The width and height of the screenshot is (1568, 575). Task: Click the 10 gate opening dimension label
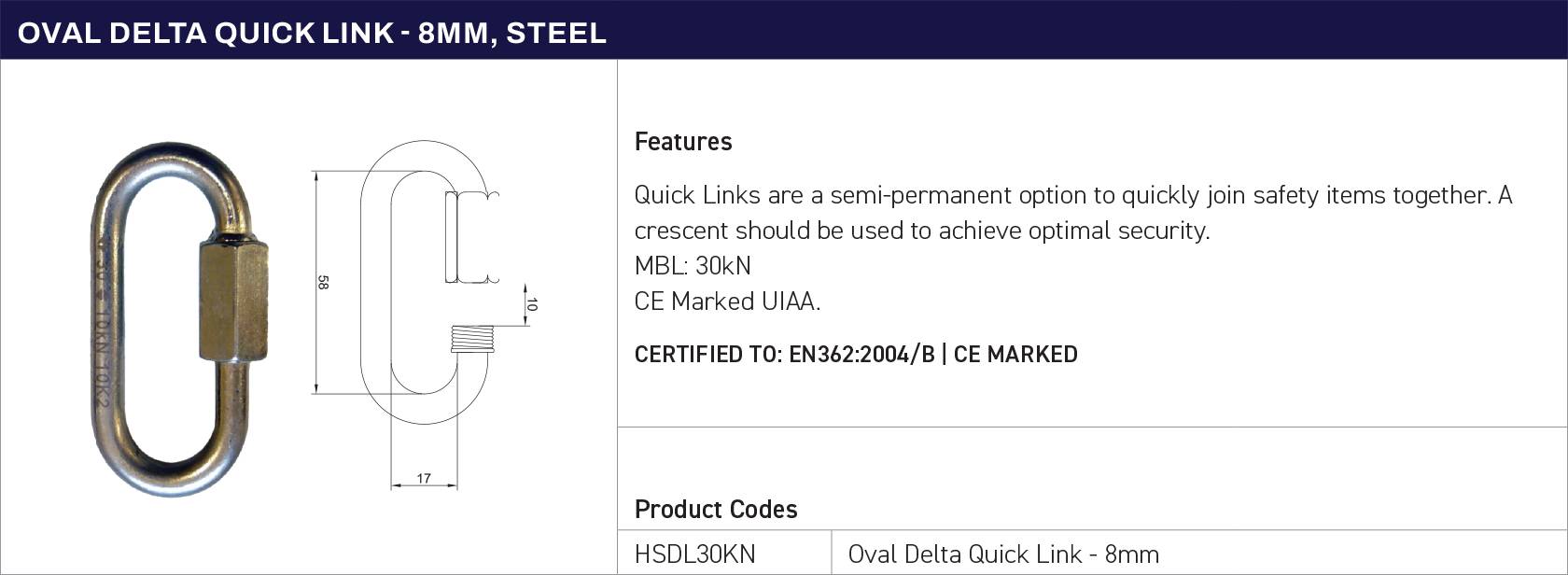[x=531, y=304]
